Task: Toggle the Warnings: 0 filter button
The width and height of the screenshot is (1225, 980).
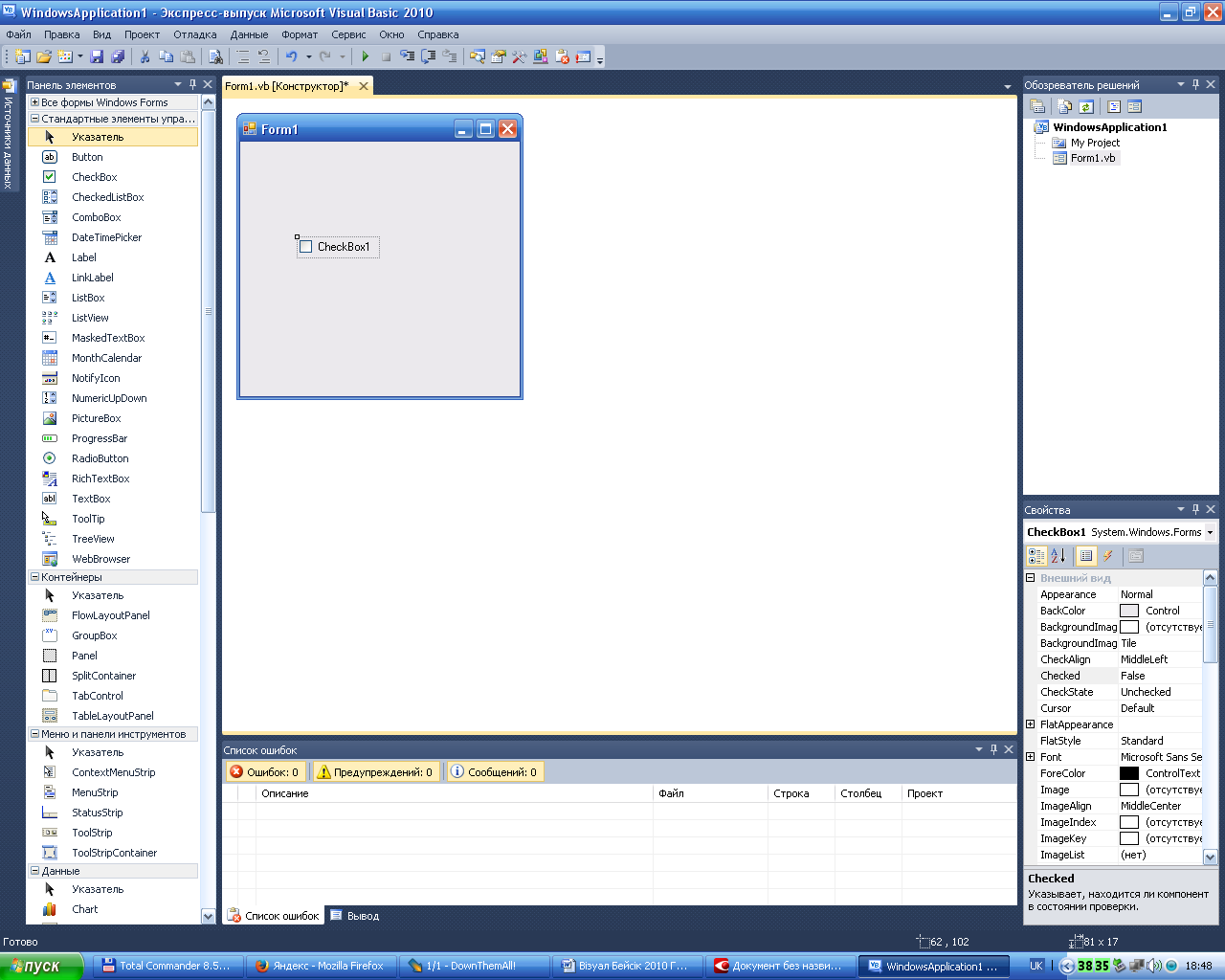Action: tap(375, 772)
